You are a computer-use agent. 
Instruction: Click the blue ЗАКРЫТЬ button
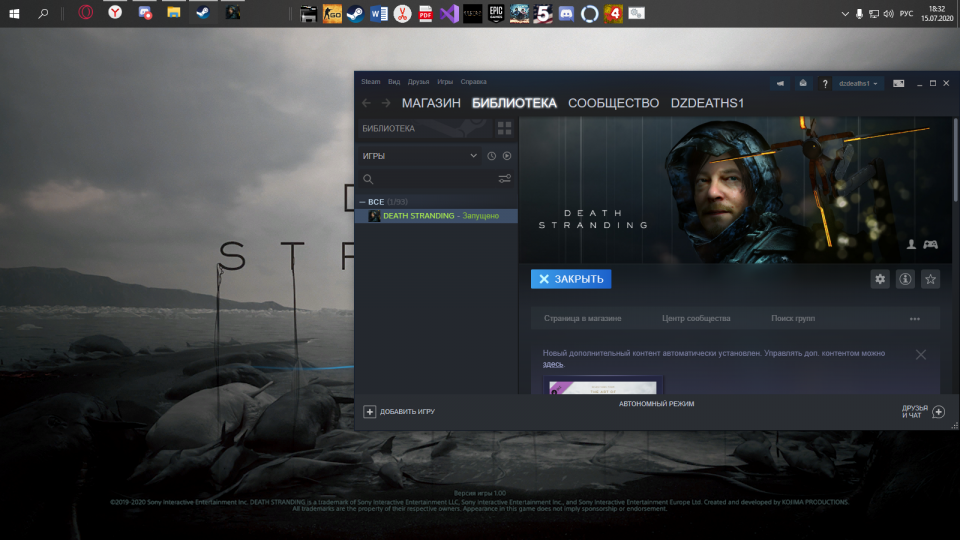571,279
